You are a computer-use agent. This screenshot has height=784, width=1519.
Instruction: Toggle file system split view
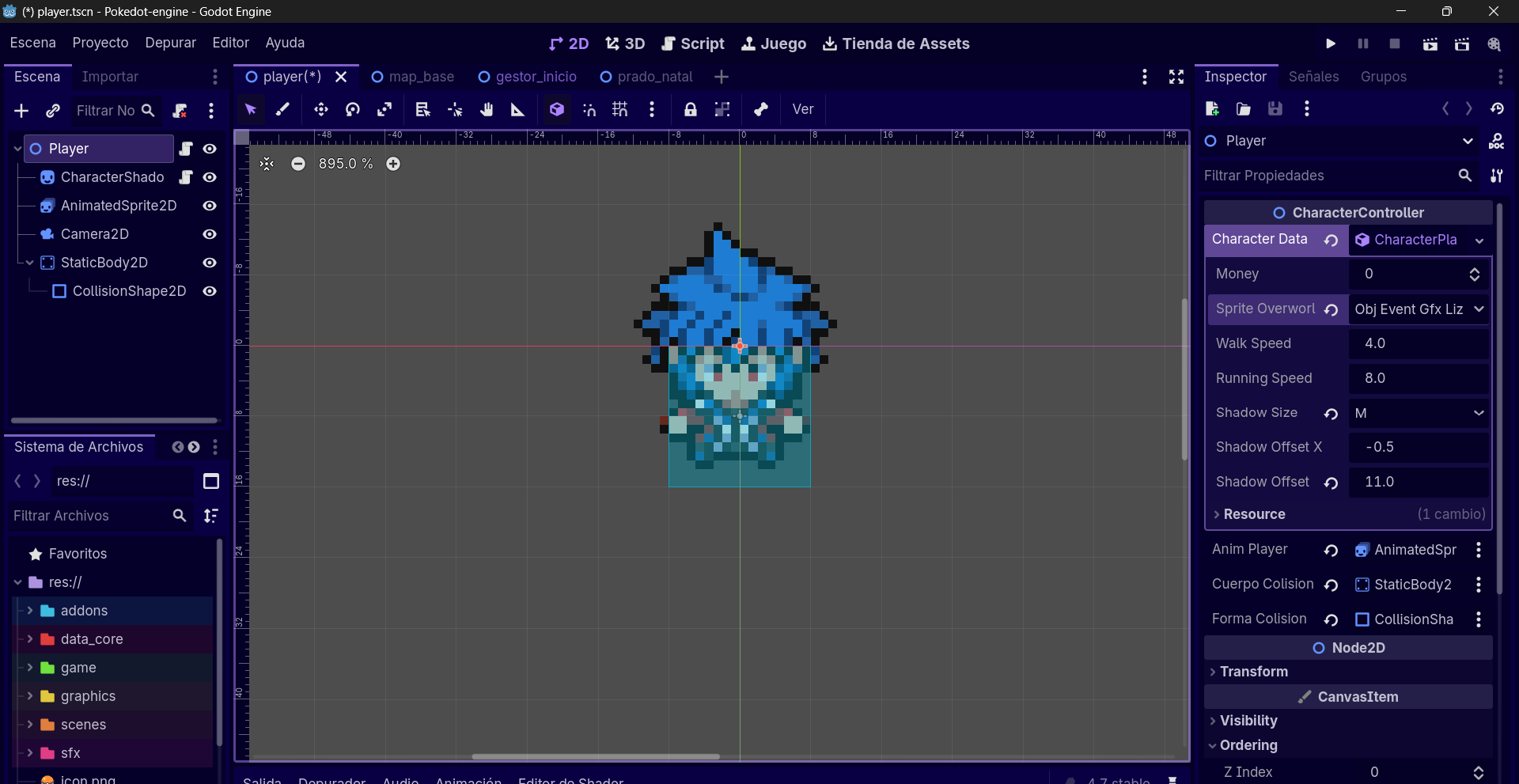[x=211, y=481]
